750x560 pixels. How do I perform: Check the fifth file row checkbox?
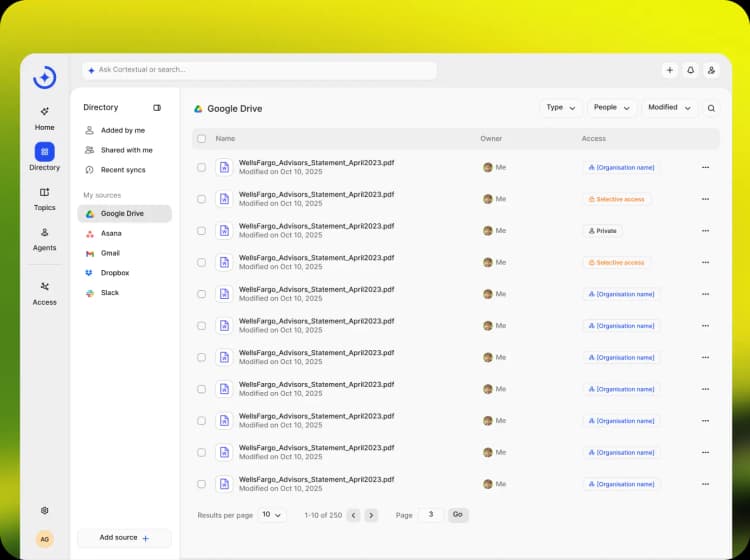[x=201, y=294]
